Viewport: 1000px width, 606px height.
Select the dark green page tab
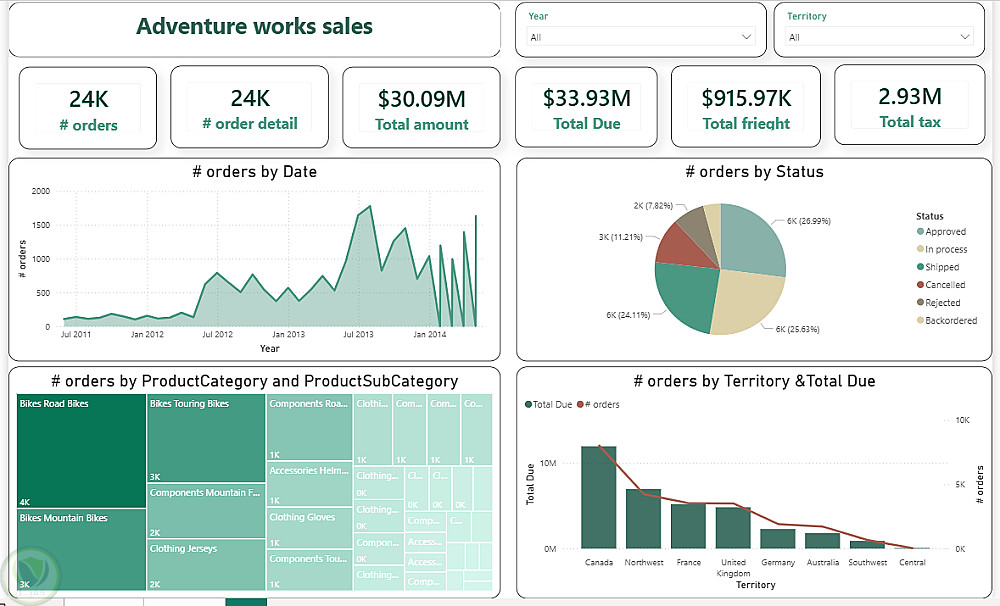coord(246,601)
